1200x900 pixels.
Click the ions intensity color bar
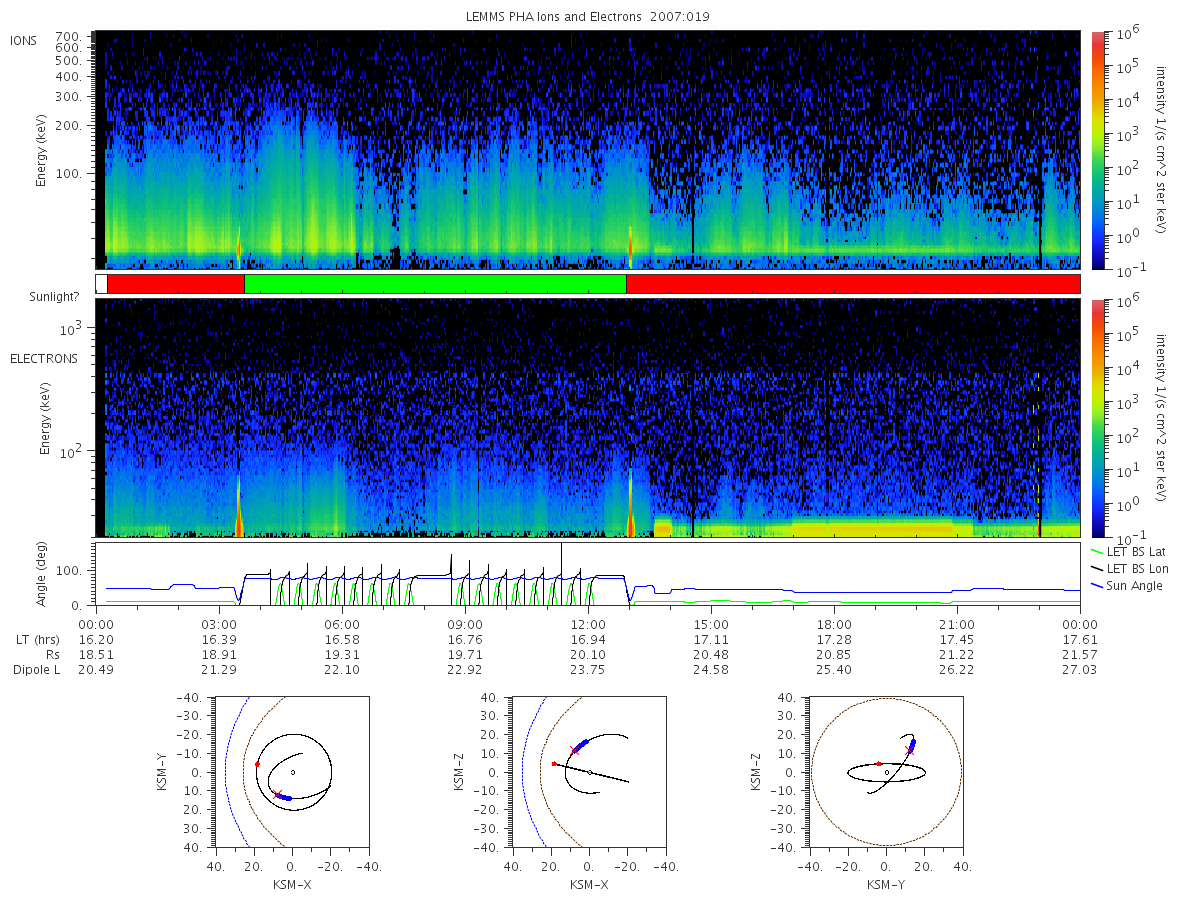click(x=1097, y=150)
